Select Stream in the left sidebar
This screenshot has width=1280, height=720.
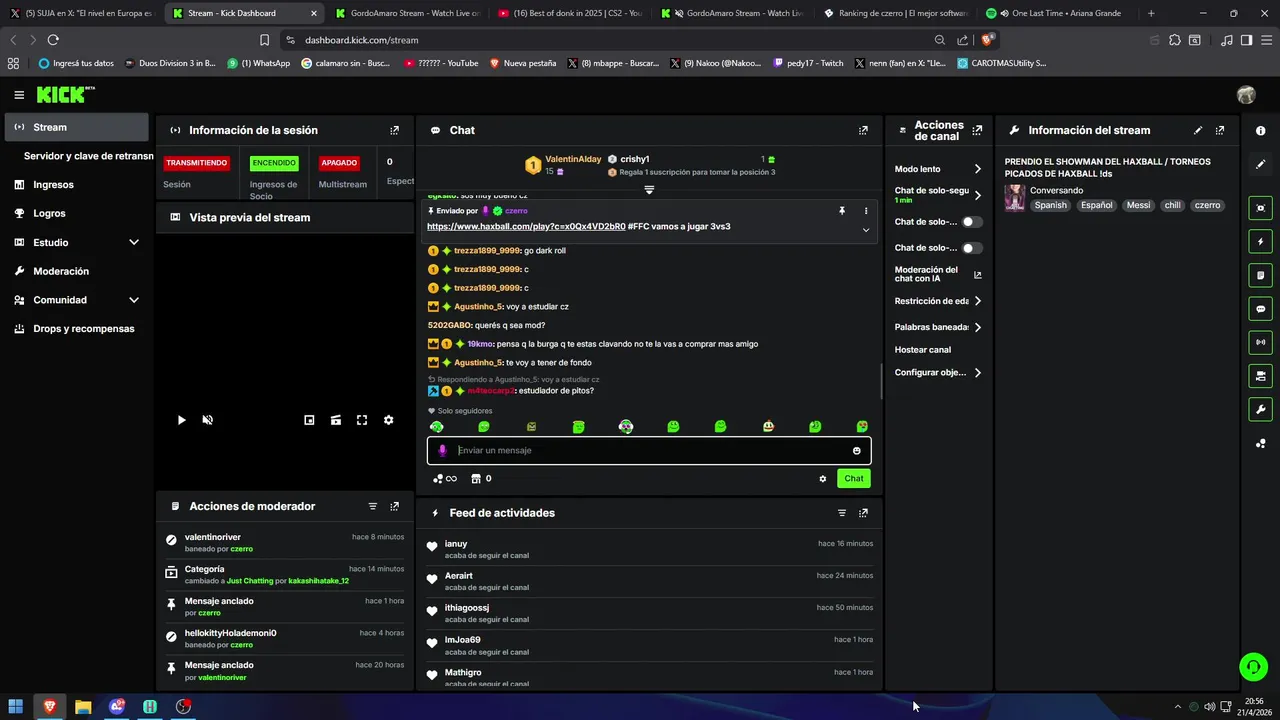(x=76, y=127)
